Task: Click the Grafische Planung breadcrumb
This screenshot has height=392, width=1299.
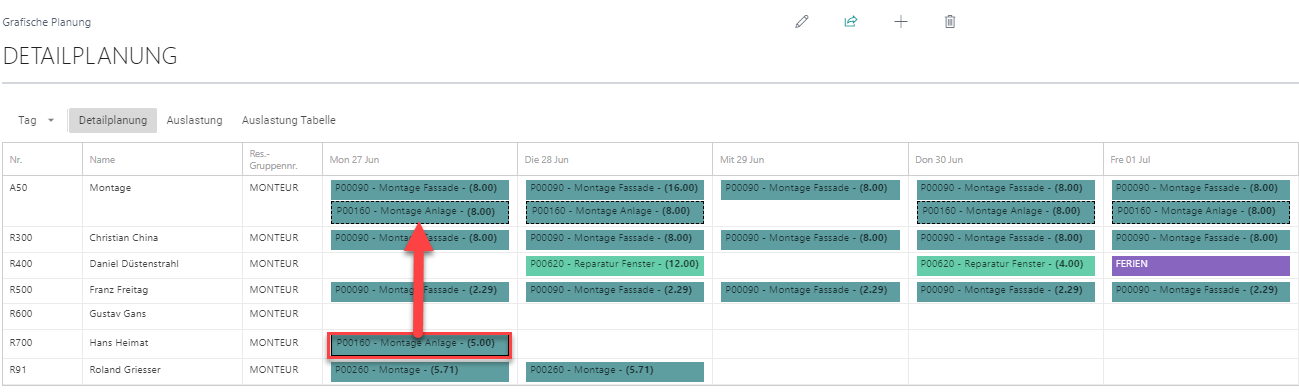Action: (x=48, y=21)
